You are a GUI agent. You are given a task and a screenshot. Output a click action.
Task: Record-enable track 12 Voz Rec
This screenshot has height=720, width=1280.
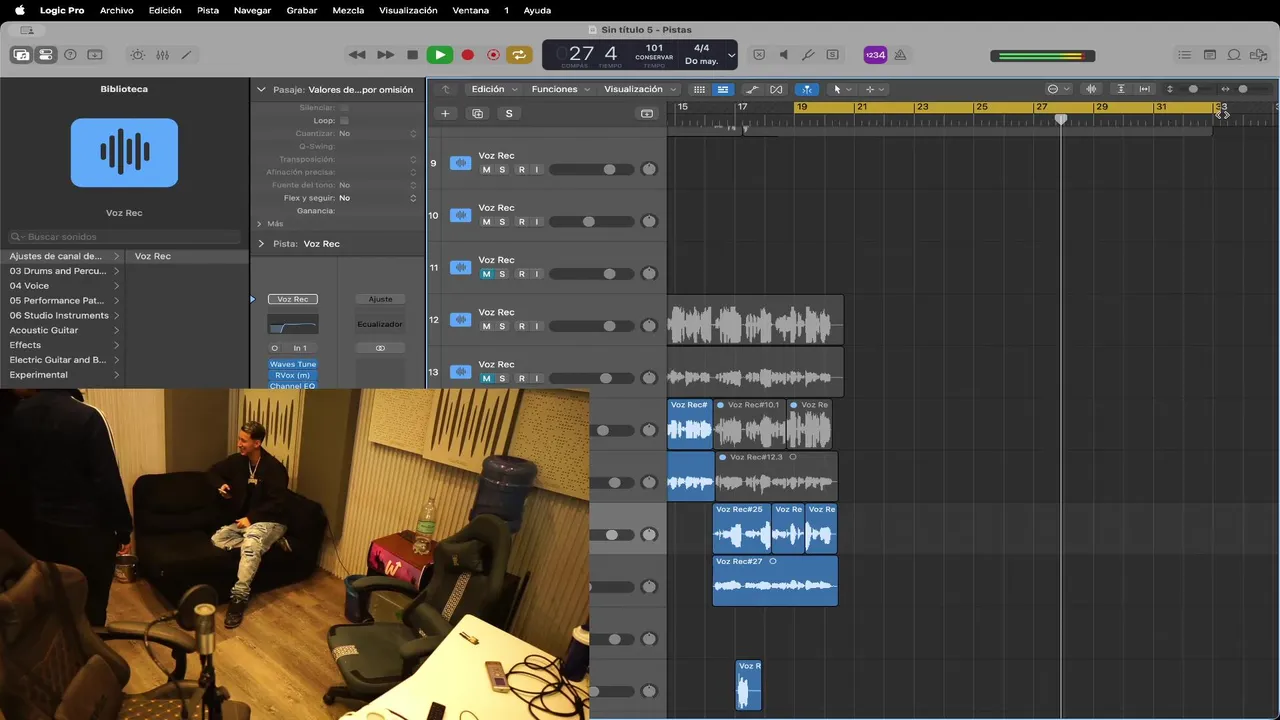pos(520,326)
